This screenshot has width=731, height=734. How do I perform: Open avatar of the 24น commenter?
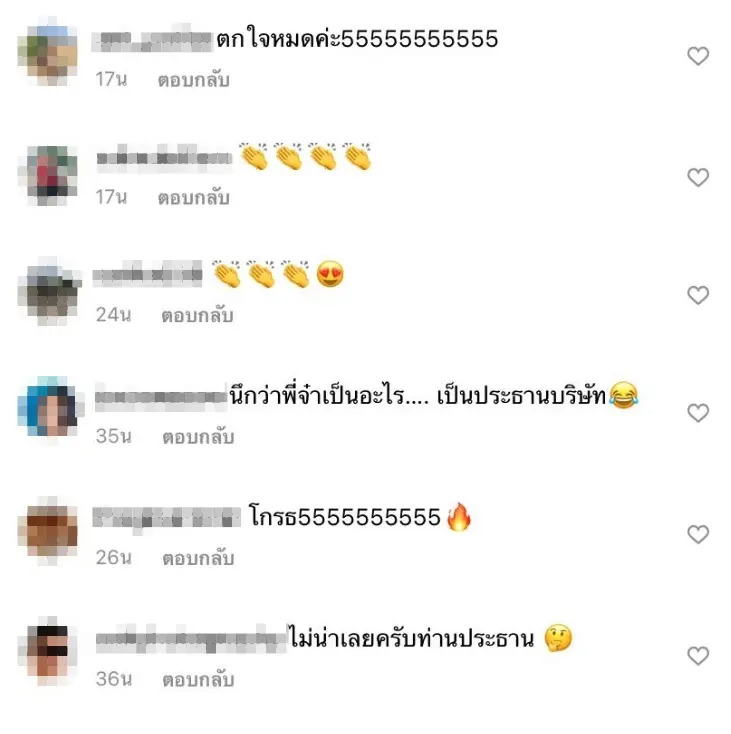click(x=49, y=291)
